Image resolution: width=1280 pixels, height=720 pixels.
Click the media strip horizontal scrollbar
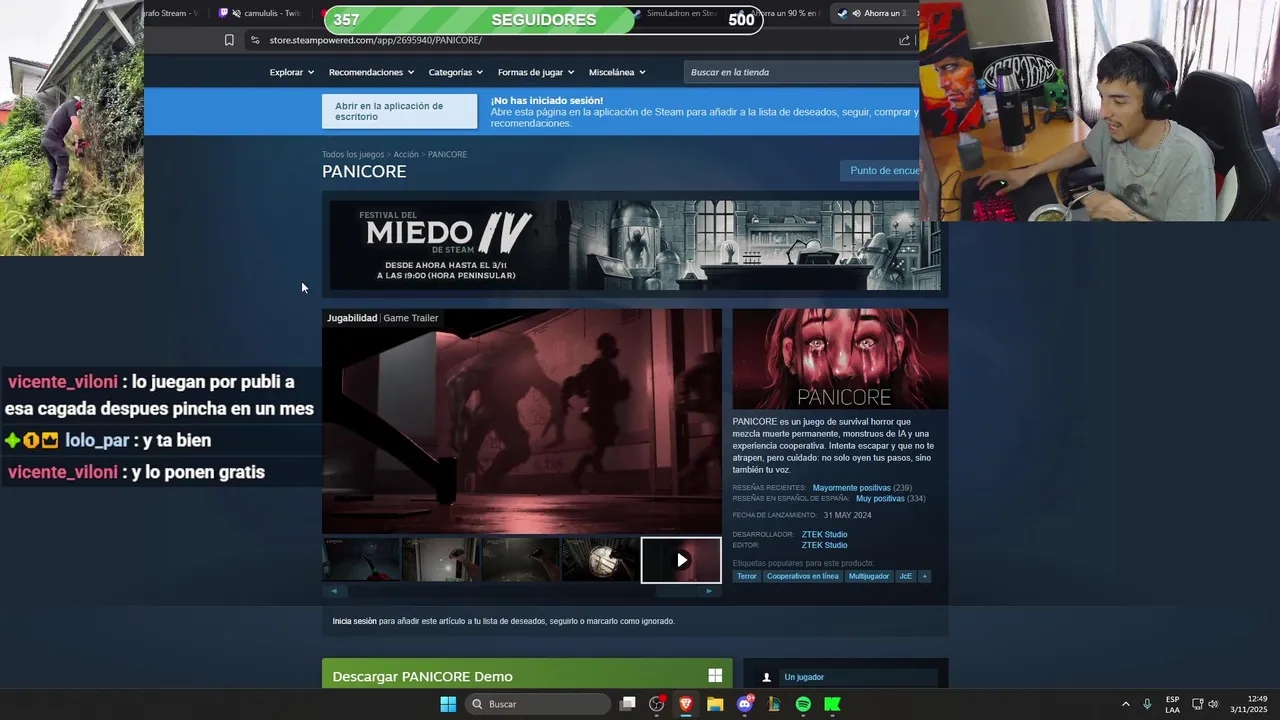tap(521, 591)
